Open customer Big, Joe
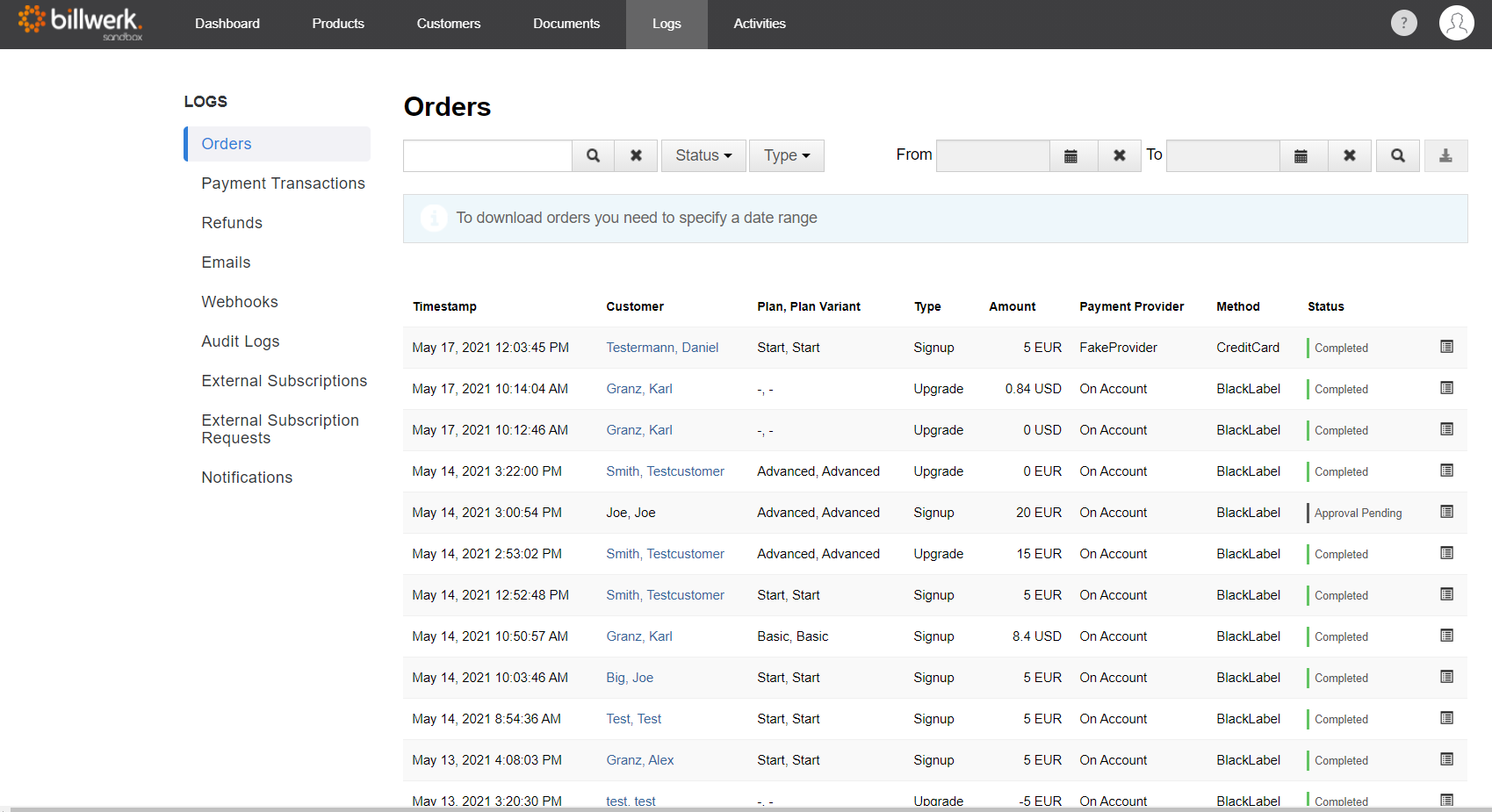 pyautogui.click(x=630, y=678)
